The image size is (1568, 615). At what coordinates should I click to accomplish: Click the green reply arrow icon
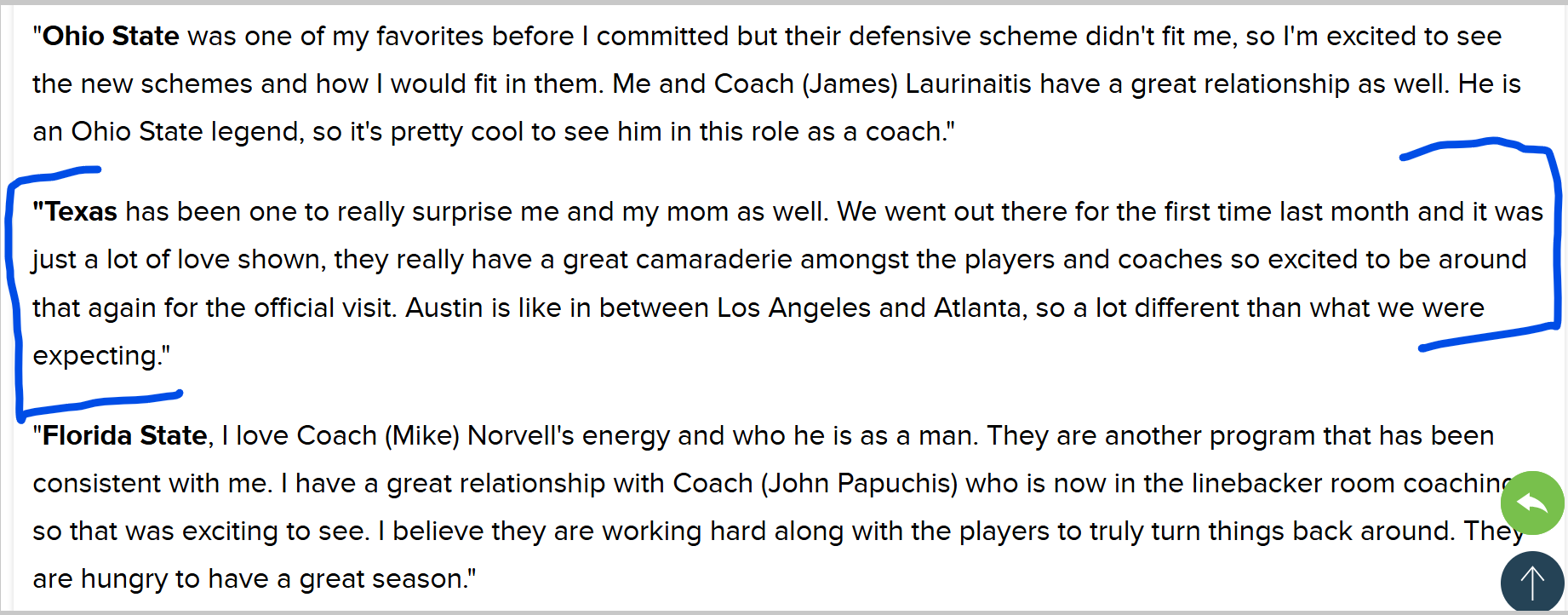[1532, 503]
